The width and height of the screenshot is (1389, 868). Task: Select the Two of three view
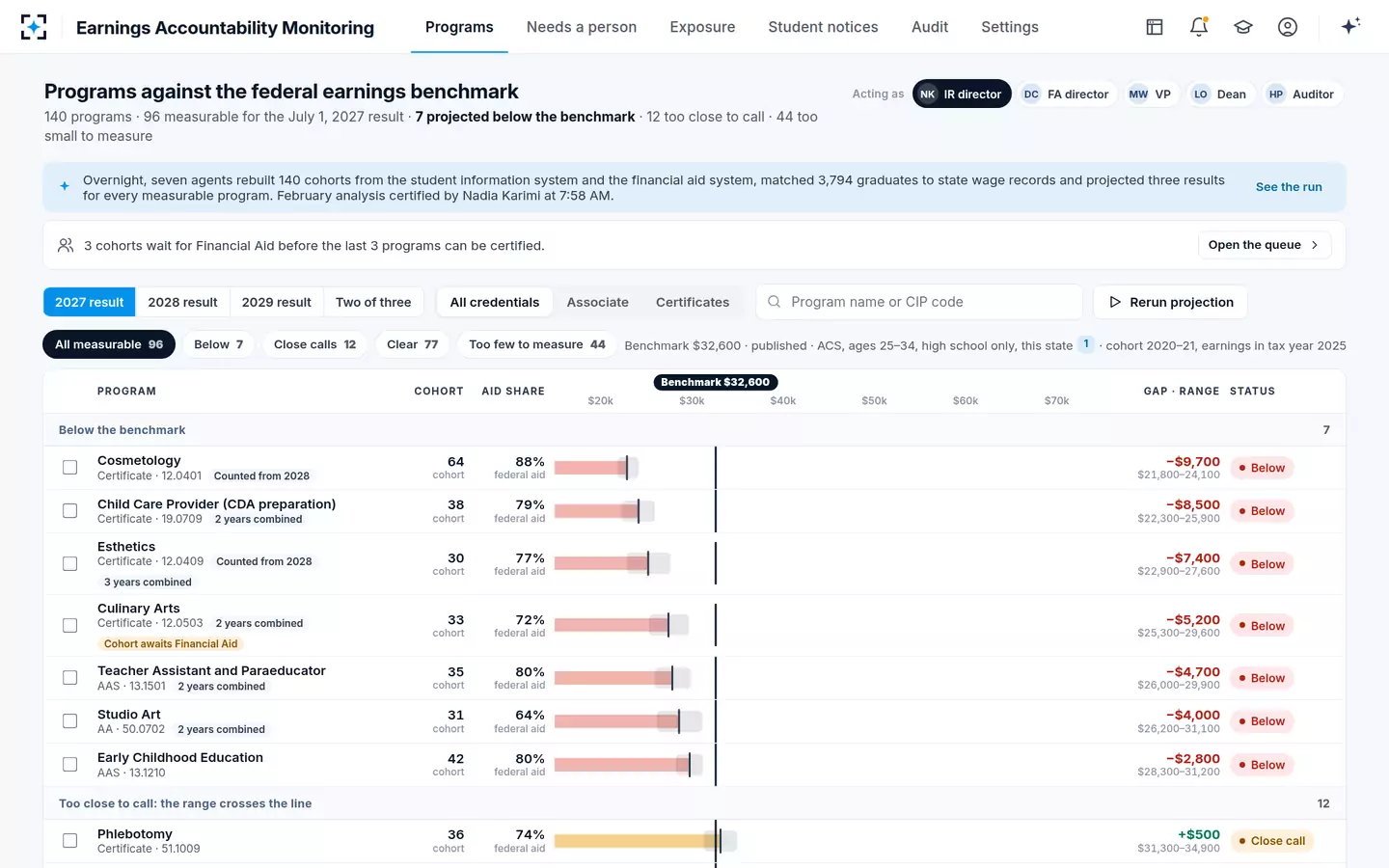(x=373, y=302)
